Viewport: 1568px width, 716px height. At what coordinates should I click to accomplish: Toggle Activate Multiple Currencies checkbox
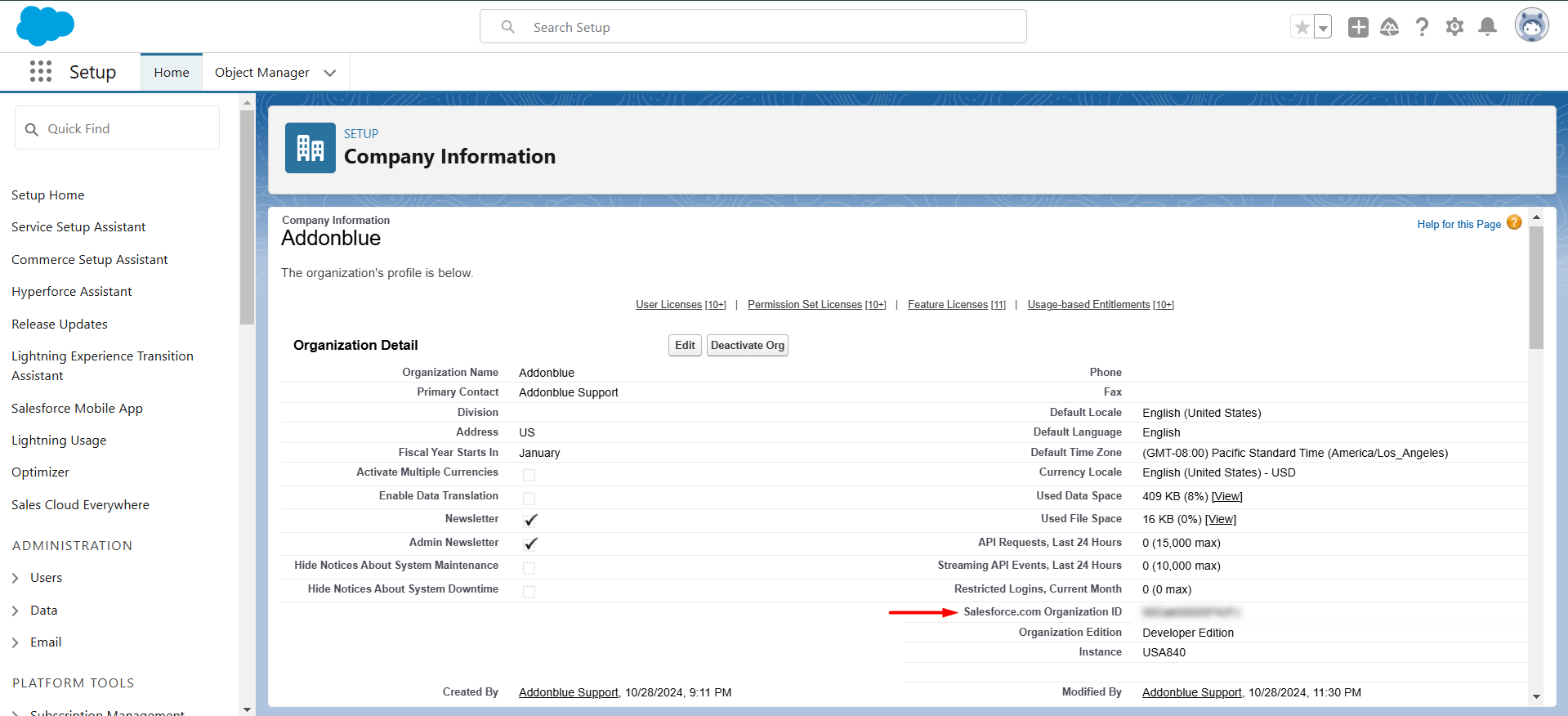[529, 475]
